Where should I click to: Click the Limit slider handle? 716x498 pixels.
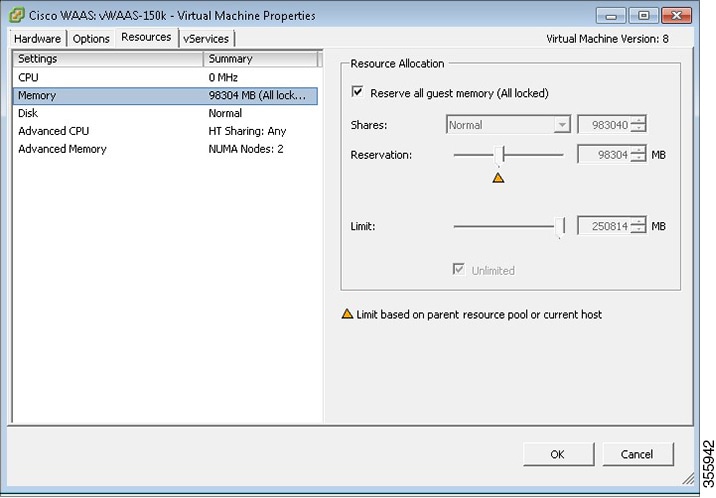click(559, 227)
